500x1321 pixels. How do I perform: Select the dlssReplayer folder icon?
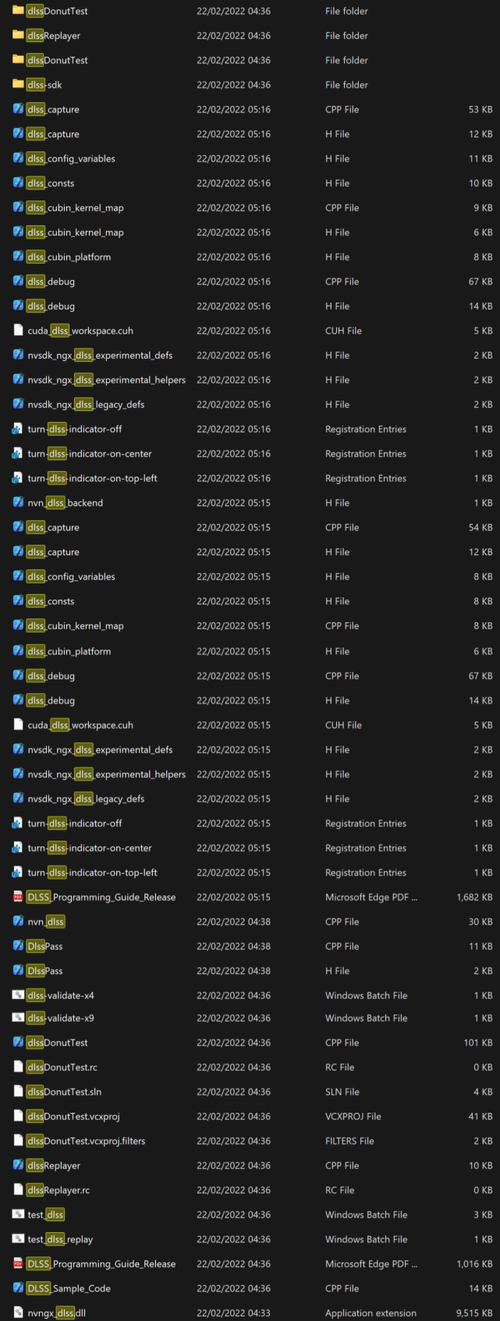coord(18,35)
